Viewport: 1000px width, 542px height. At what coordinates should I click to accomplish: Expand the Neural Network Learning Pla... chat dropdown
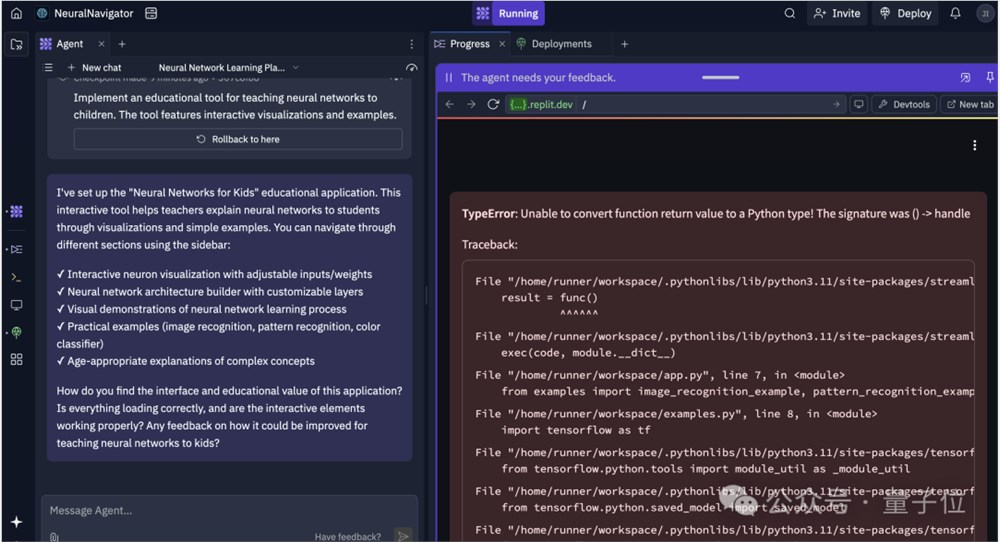pos(228,67)
